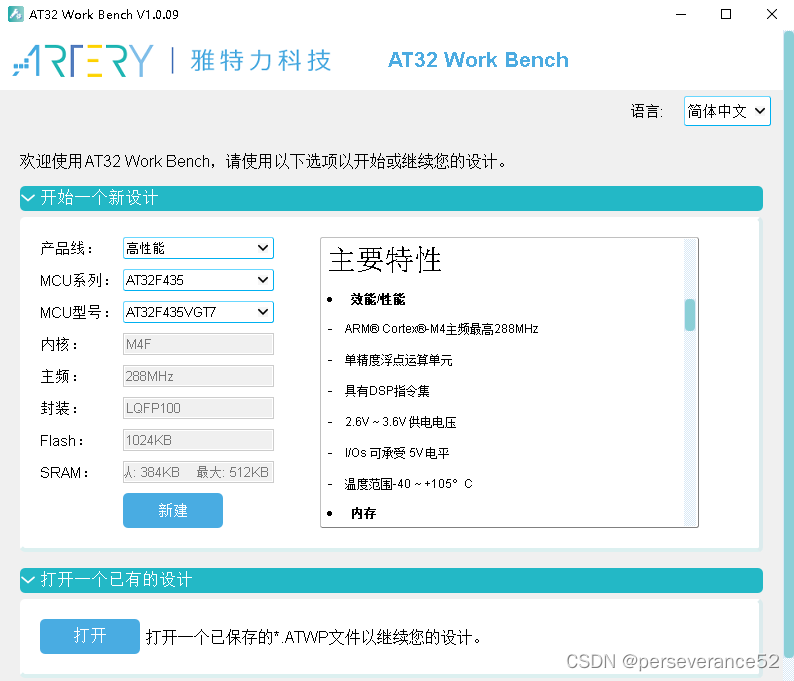794x681 pixels.
Task: Open the MCU系列 dropdown showing AT32F435
Action: pyautogui.click(x=198, y=280)
